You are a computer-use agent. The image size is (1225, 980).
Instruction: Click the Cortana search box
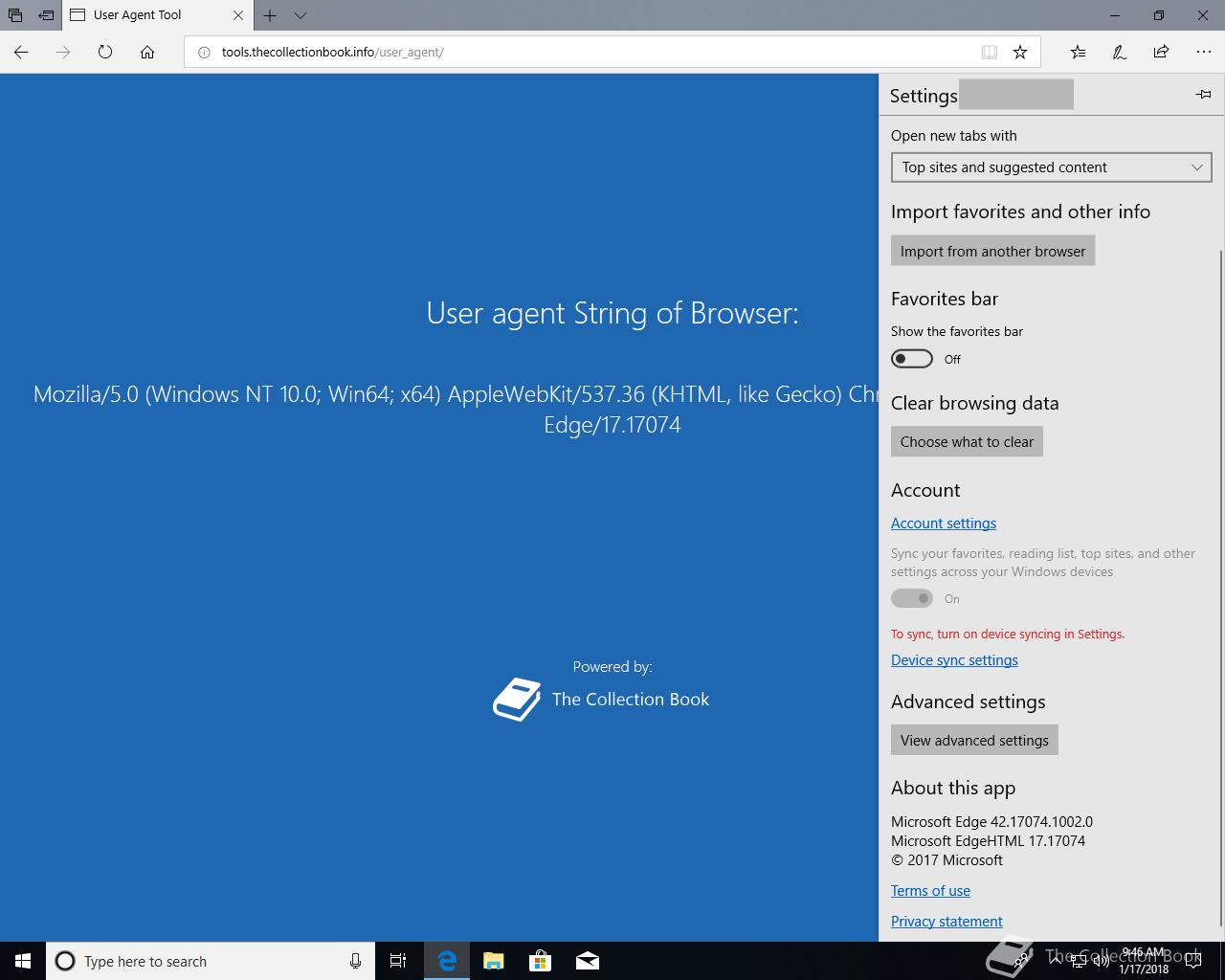(x=210, y=961)
